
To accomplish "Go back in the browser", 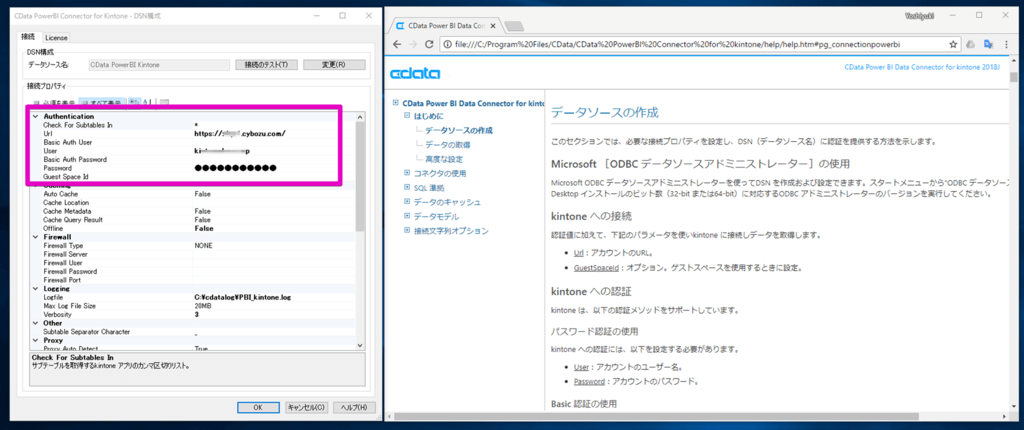I will (396, 44).
